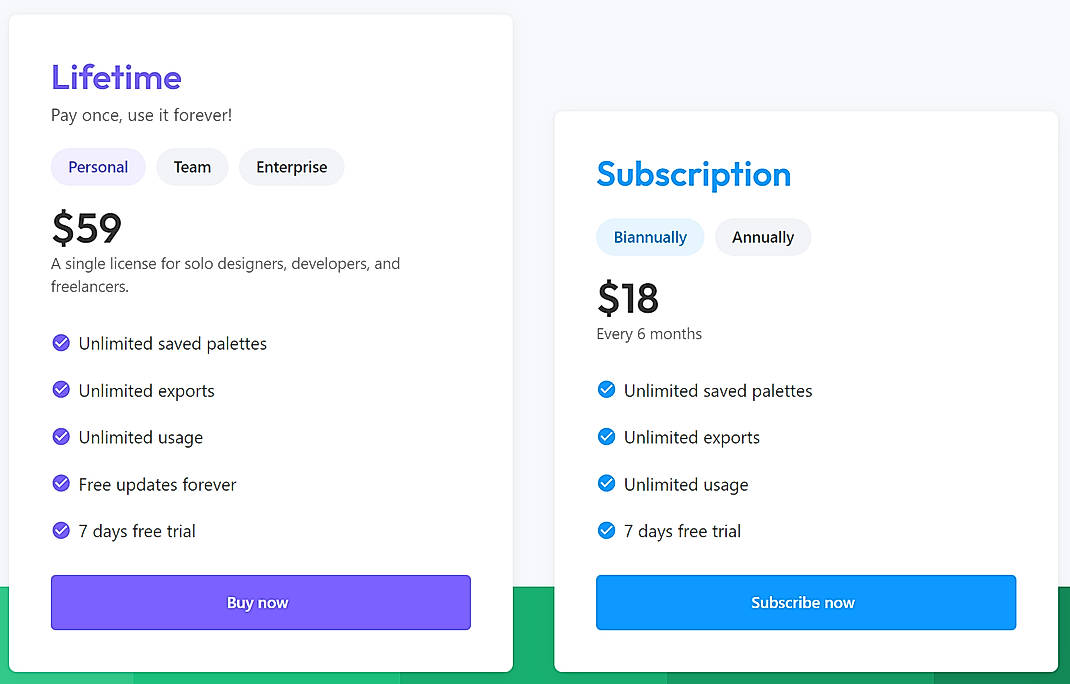Select the Personal plan option

(98, 167)
